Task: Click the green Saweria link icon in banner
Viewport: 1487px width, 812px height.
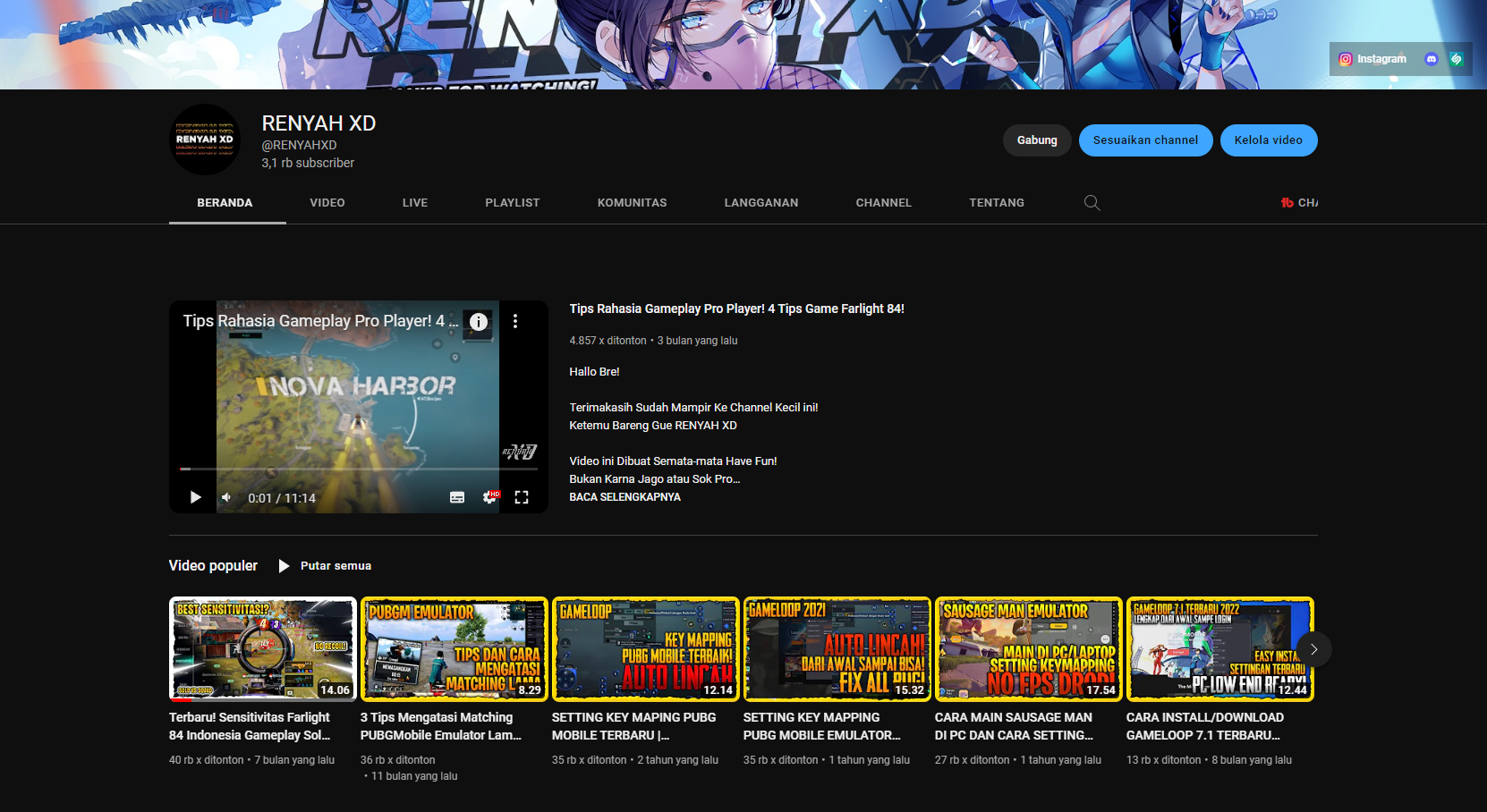Action: point(1457,59)
